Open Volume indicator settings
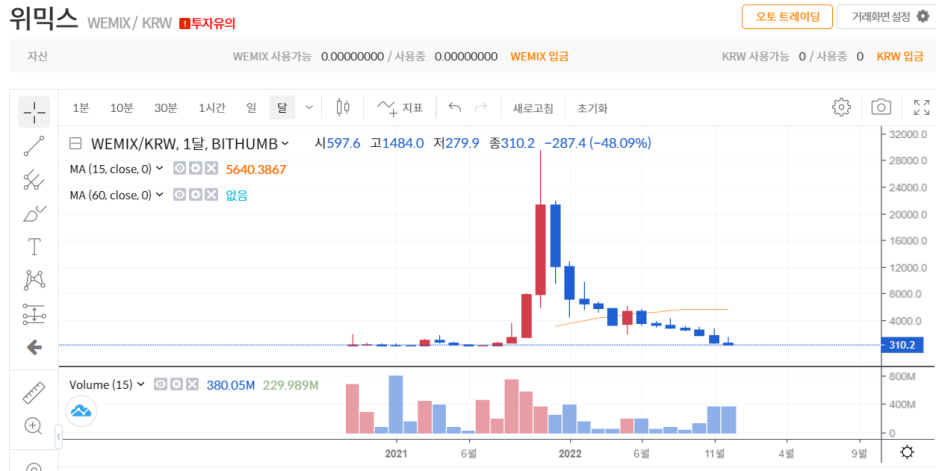 pos(176,384)
